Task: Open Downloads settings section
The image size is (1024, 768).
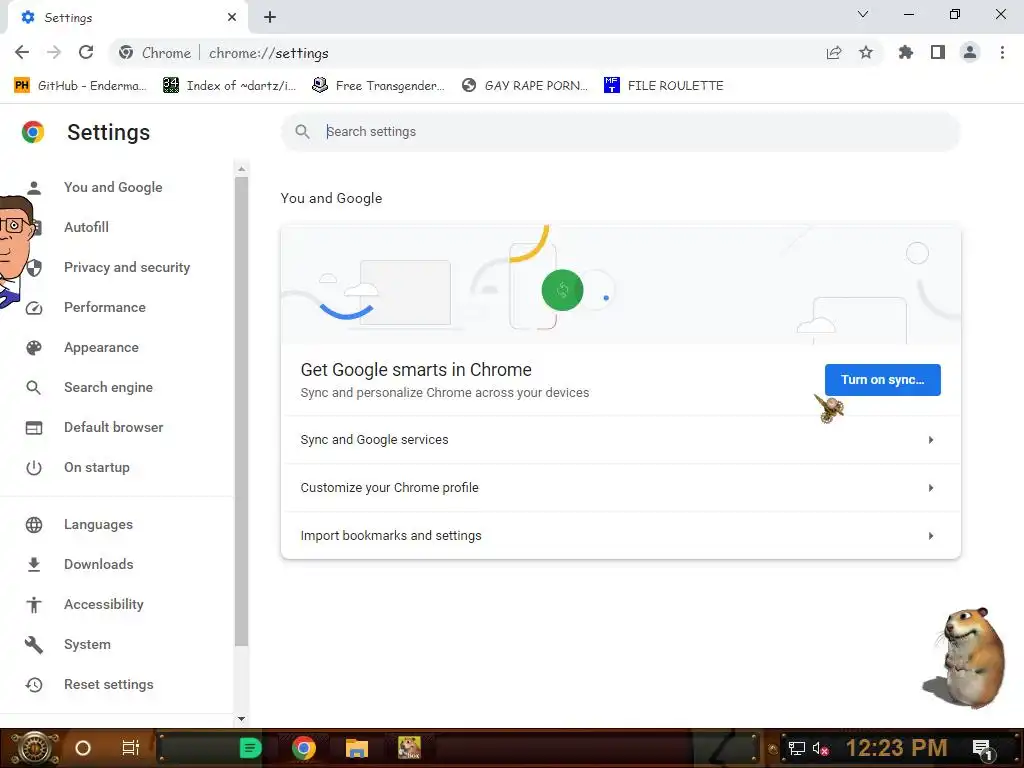Action: tap(99, 564)
